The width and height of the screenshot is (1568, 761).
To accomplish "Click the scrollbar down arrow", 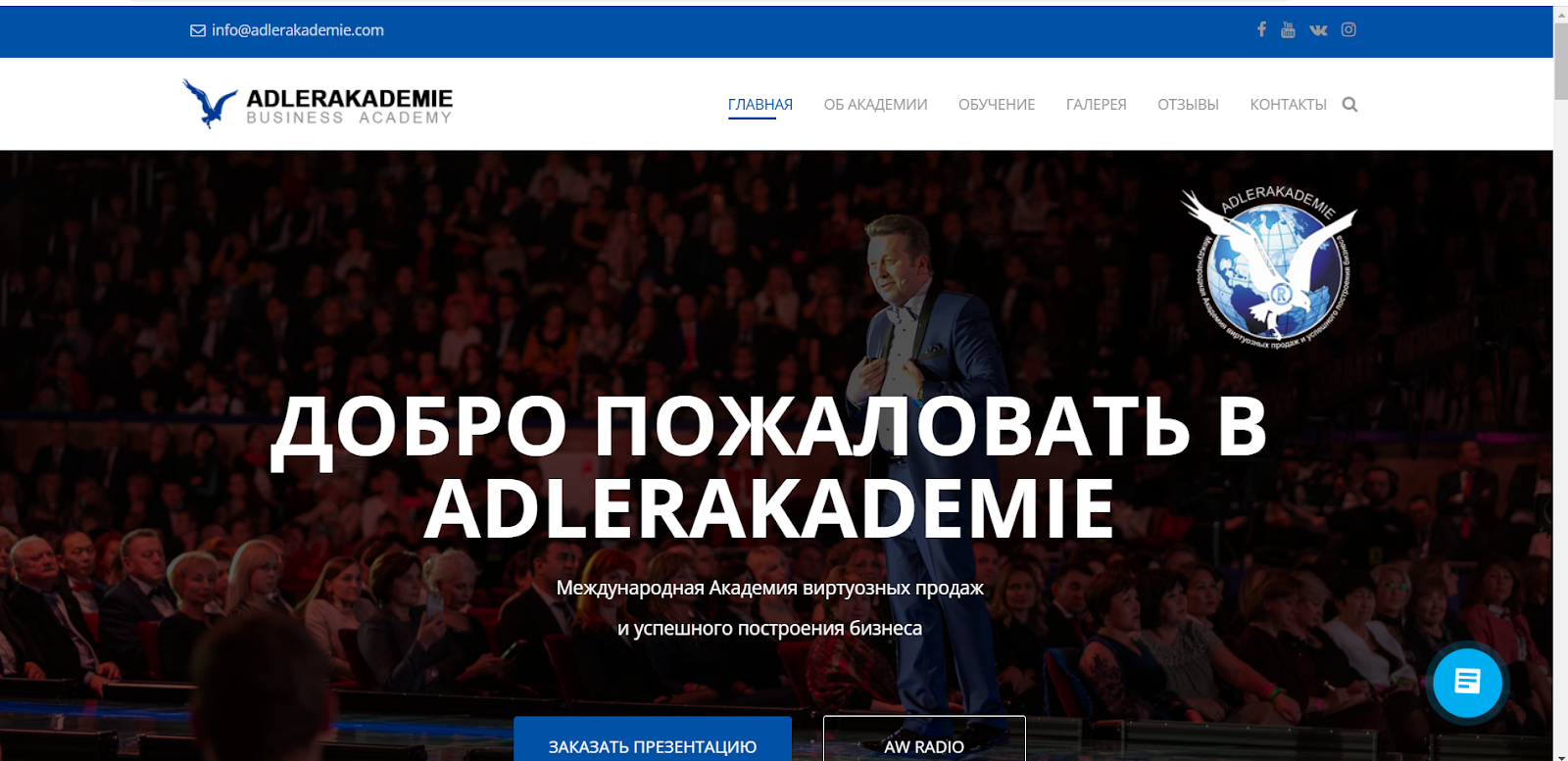I will [1560, 755].
